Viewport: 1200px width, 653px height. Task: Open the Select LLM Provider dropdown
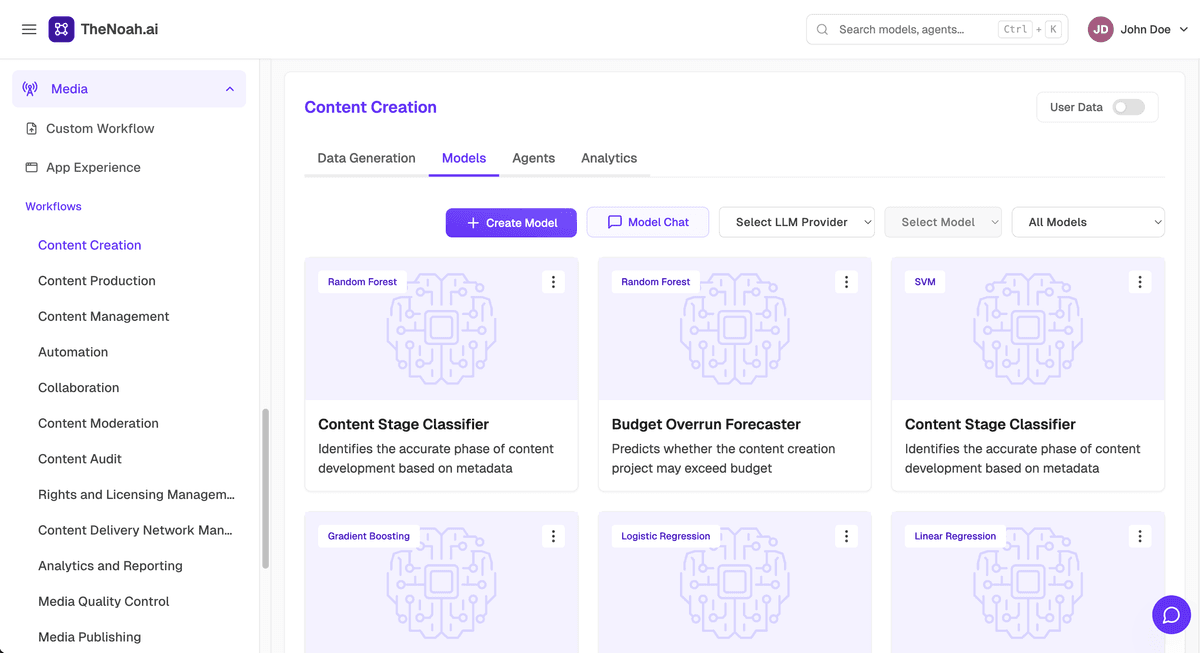point(797,222)
